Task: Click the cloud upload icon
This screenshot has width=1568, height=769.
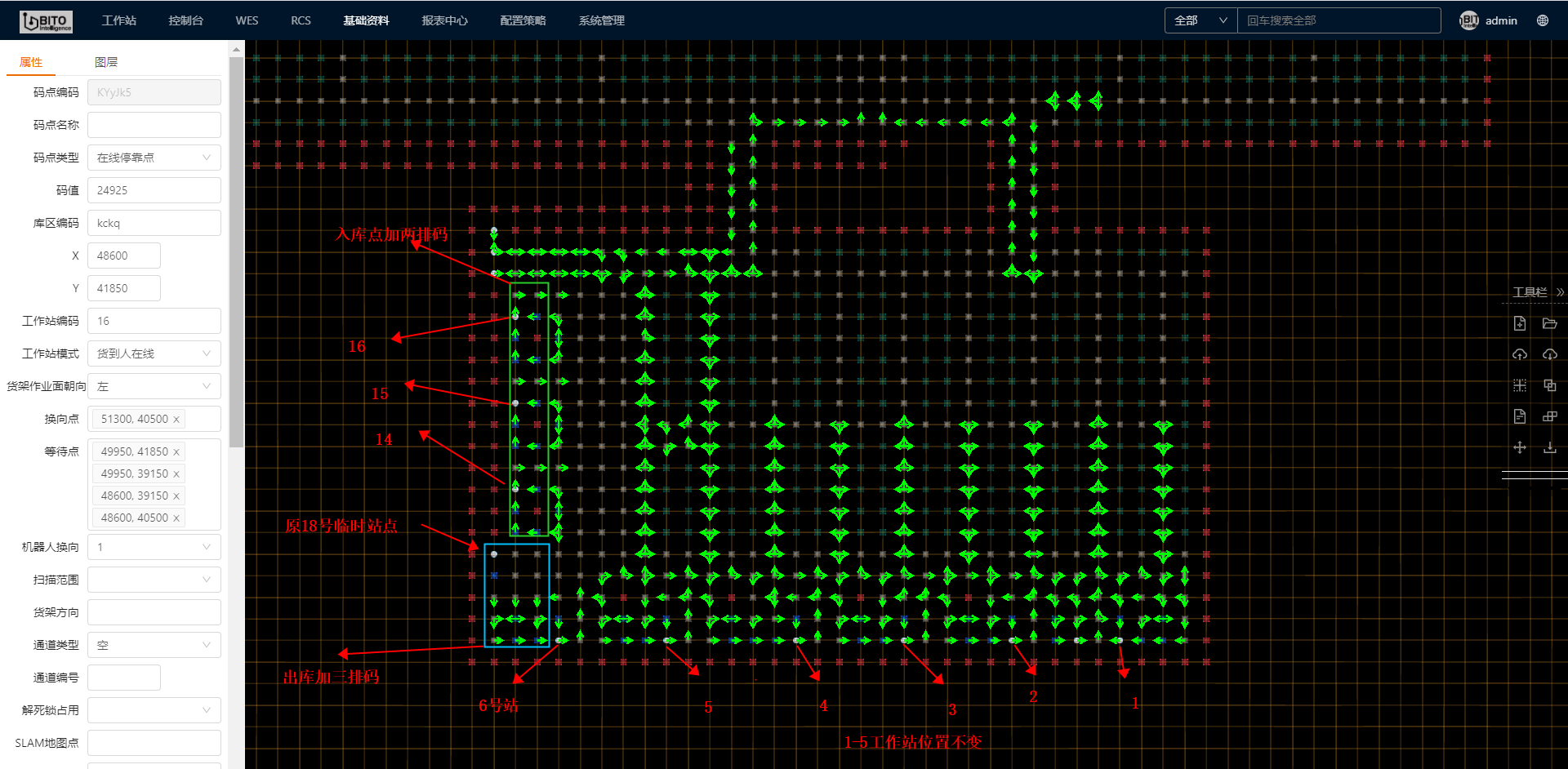Action: 1519,354
